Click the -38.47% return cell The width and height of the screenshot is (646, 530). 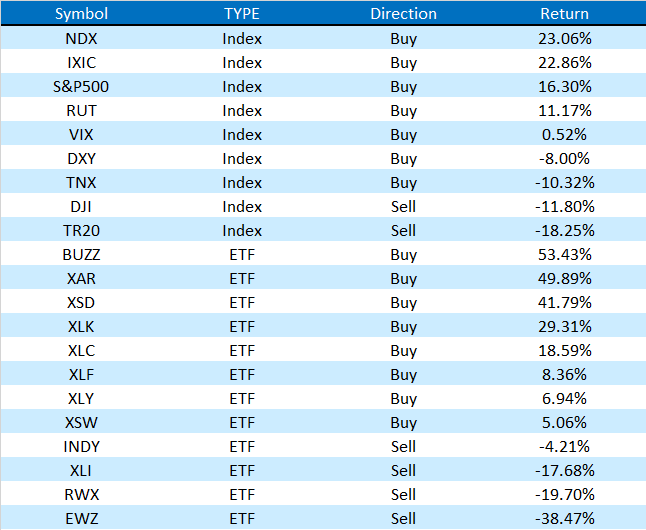pyautogui.click(x=564, y=518)
